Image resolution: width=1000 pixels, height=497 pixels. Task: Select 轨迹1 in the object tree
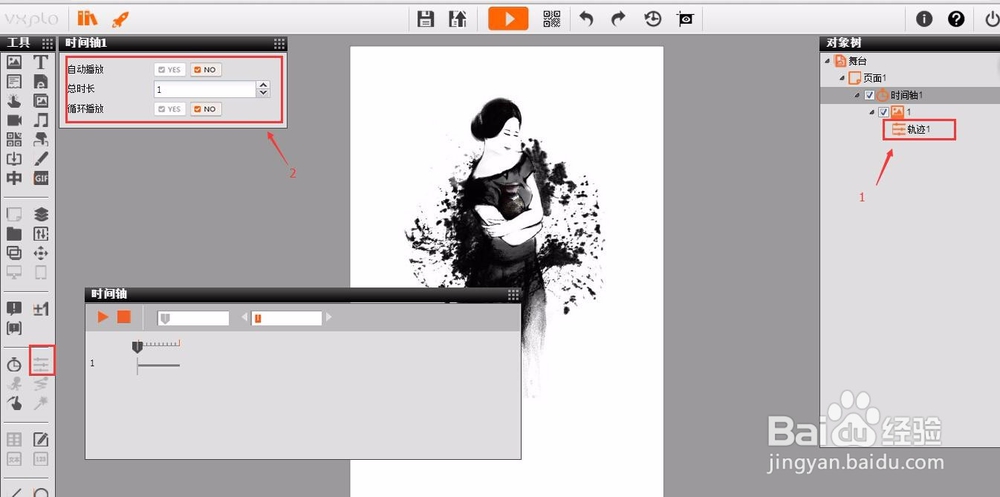tap(919, 130)
